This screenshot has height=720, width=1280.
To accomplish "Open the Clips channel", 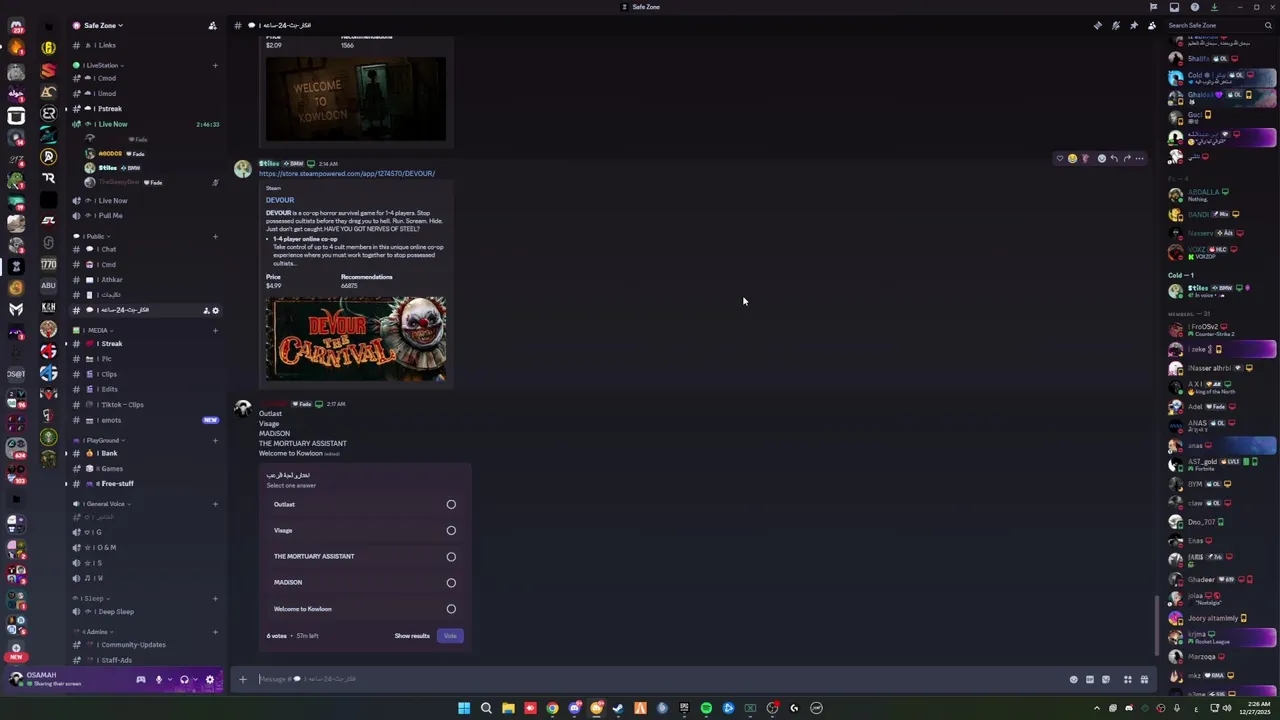I will (146, 374).
